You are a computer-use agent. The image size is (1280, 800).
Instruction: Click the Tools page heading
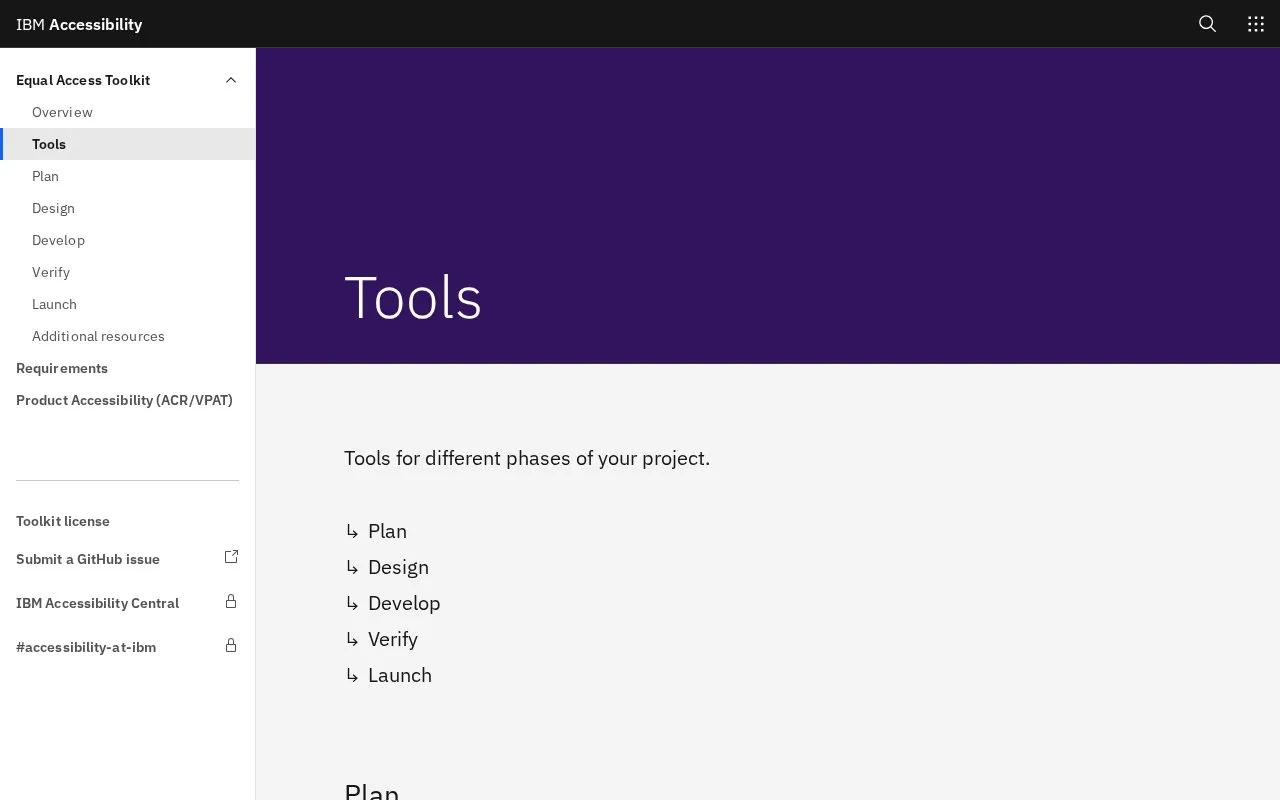click(413, 298)
